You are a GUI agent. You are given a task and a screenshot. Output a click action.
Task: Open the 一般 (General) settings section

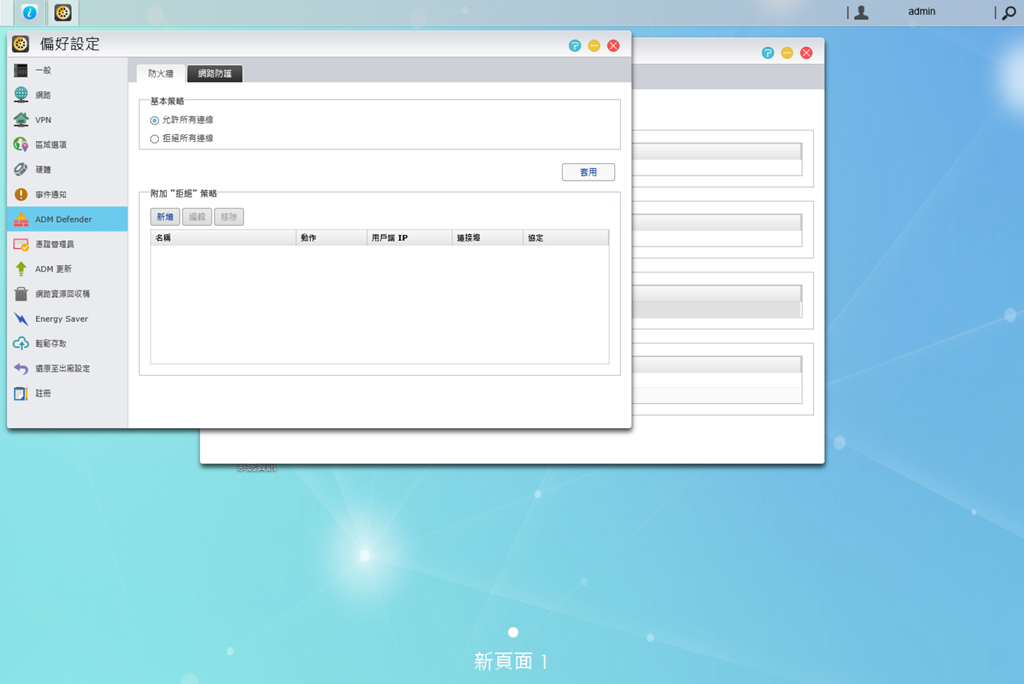tap(67, 70)
